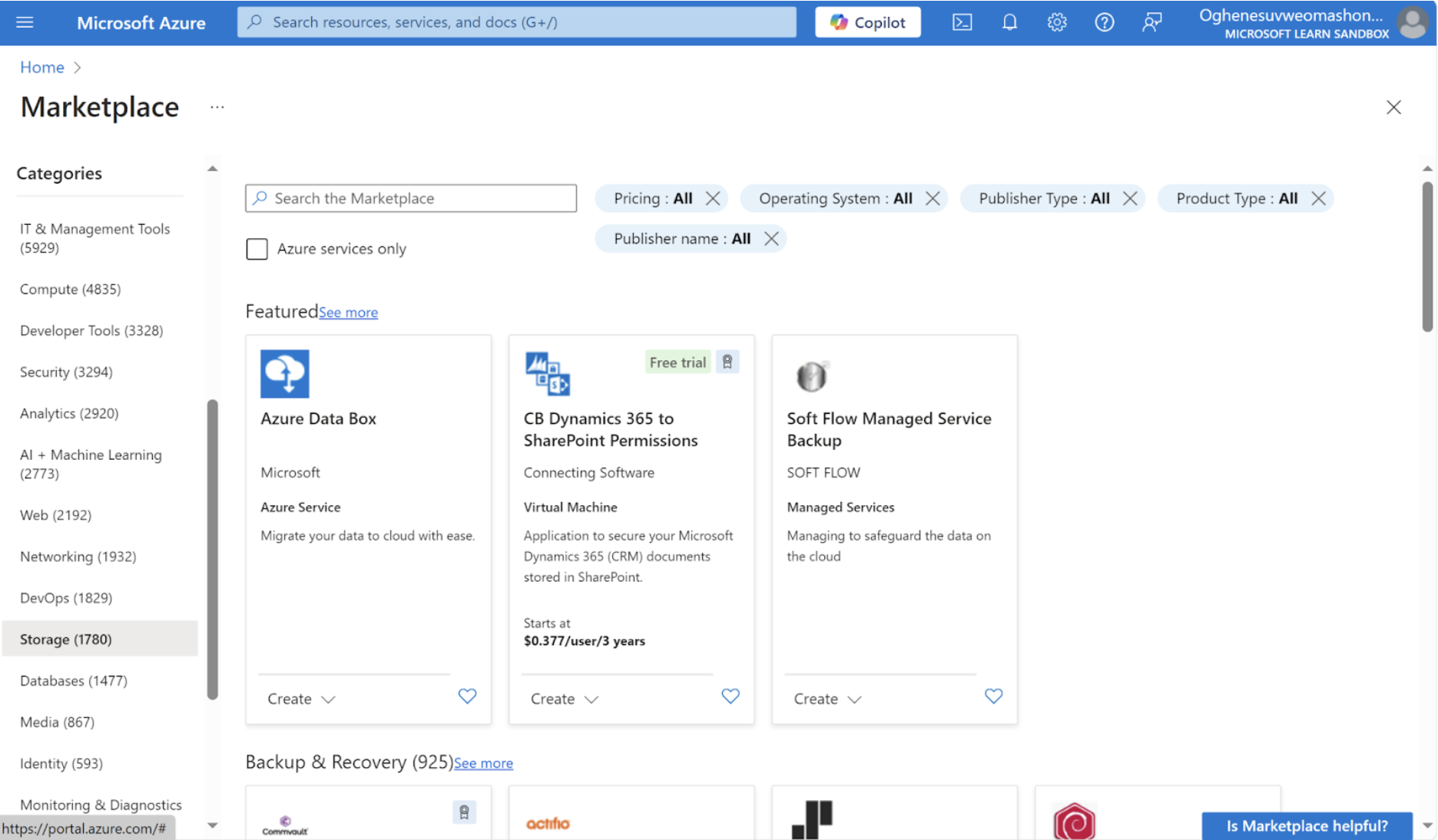Click the Actifio logo
Screen dimensions: 1438x840
click(548, 824)
